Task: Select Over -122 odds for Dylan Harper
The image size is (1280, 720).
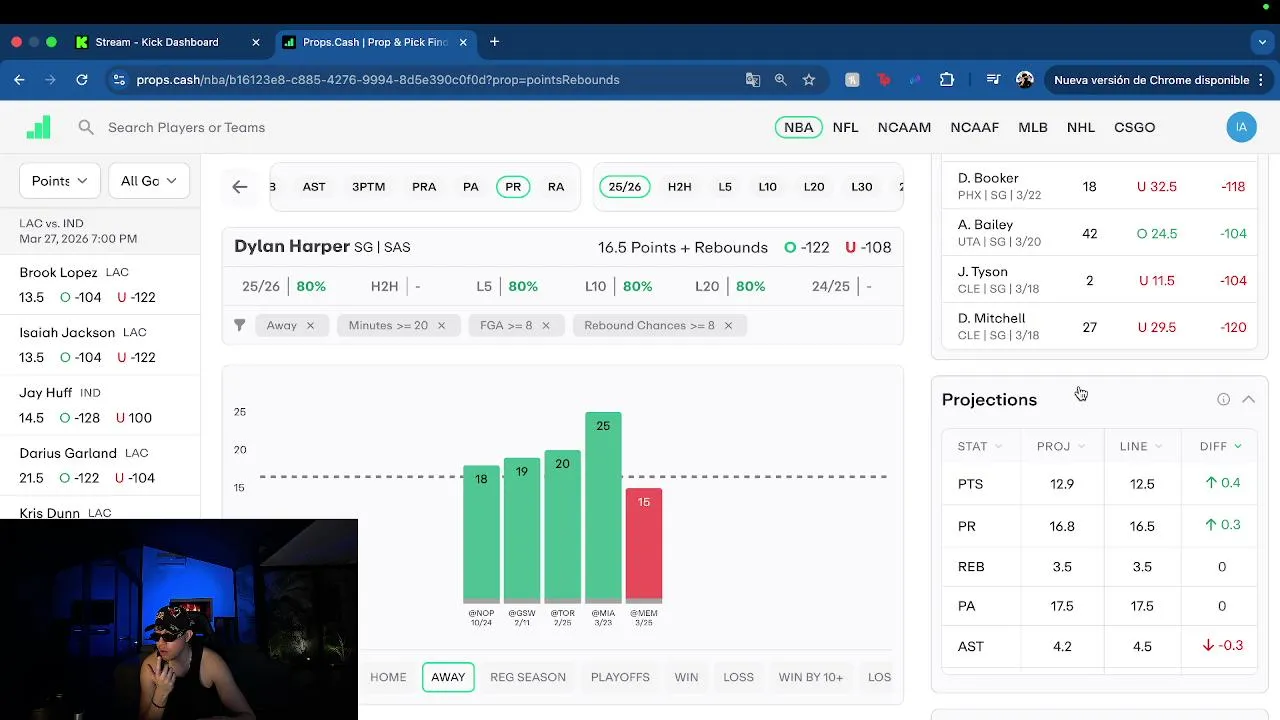Action: (807, 247)
